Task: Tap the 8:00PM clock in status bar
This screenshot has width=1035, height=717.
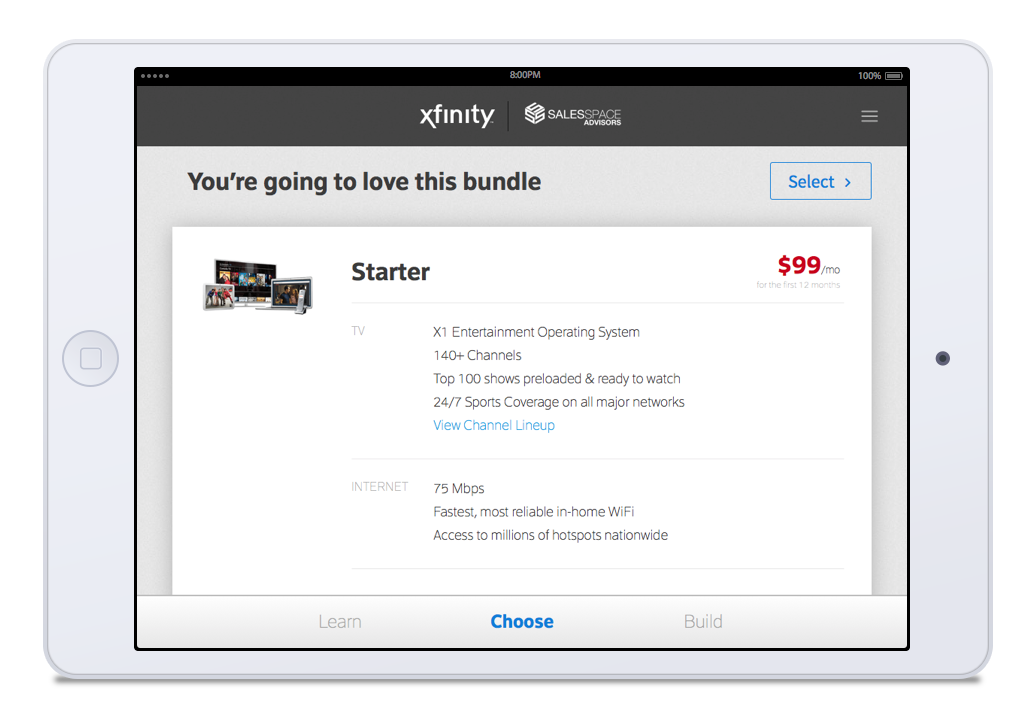Action: click(x=525, y=75)
